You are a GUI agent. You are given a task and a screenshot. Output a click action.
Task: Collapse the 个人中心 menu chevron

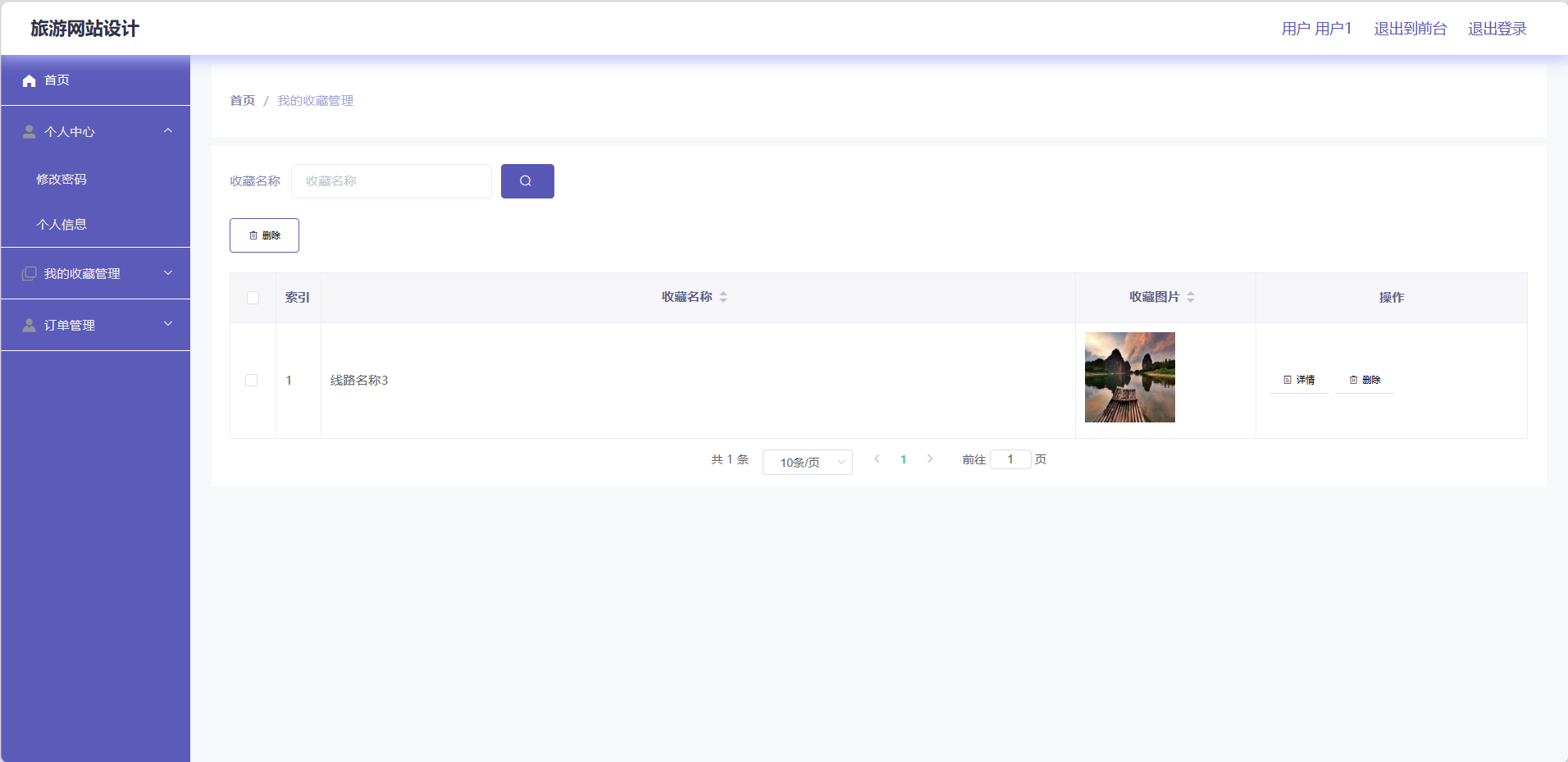click(168, 131)
